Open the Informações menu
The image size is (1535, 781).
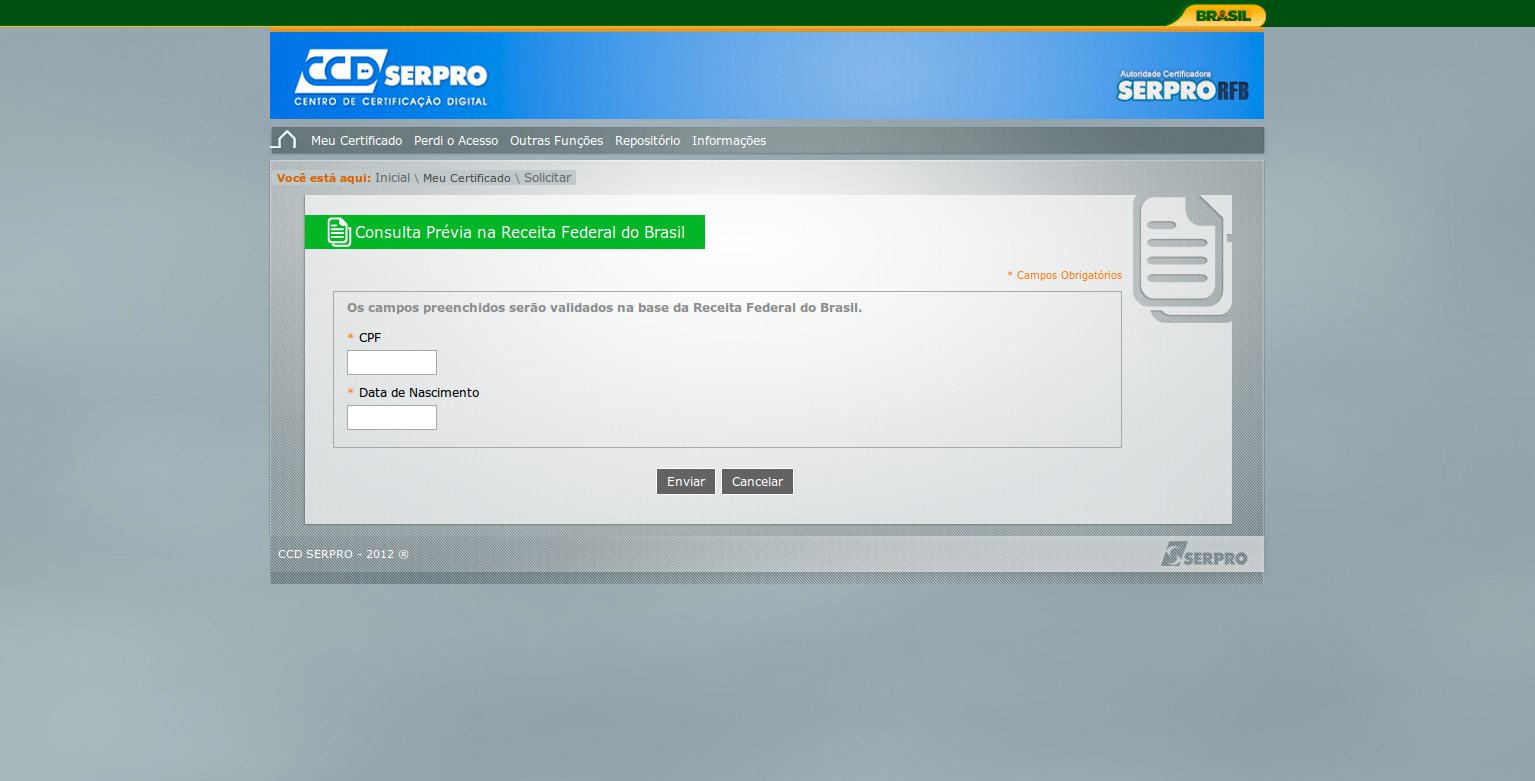pos(729,141)
